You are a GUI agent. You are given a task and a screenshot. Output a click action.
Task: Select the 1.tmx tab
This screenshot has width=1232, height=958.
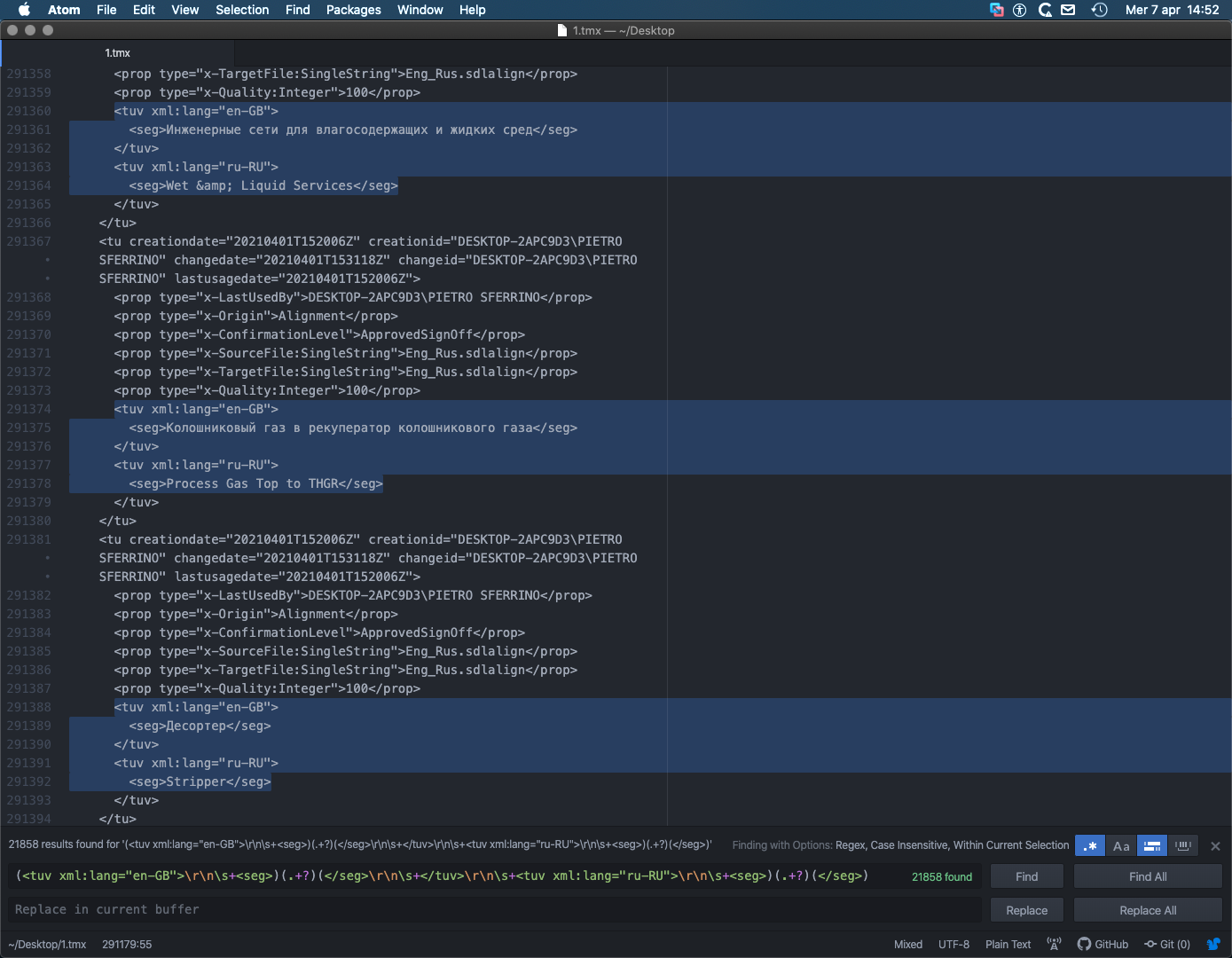tap(118, 52)
